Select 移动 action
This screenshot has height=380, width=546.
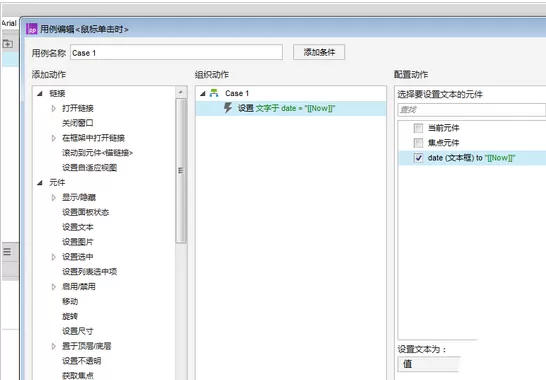tap(70, 301)
